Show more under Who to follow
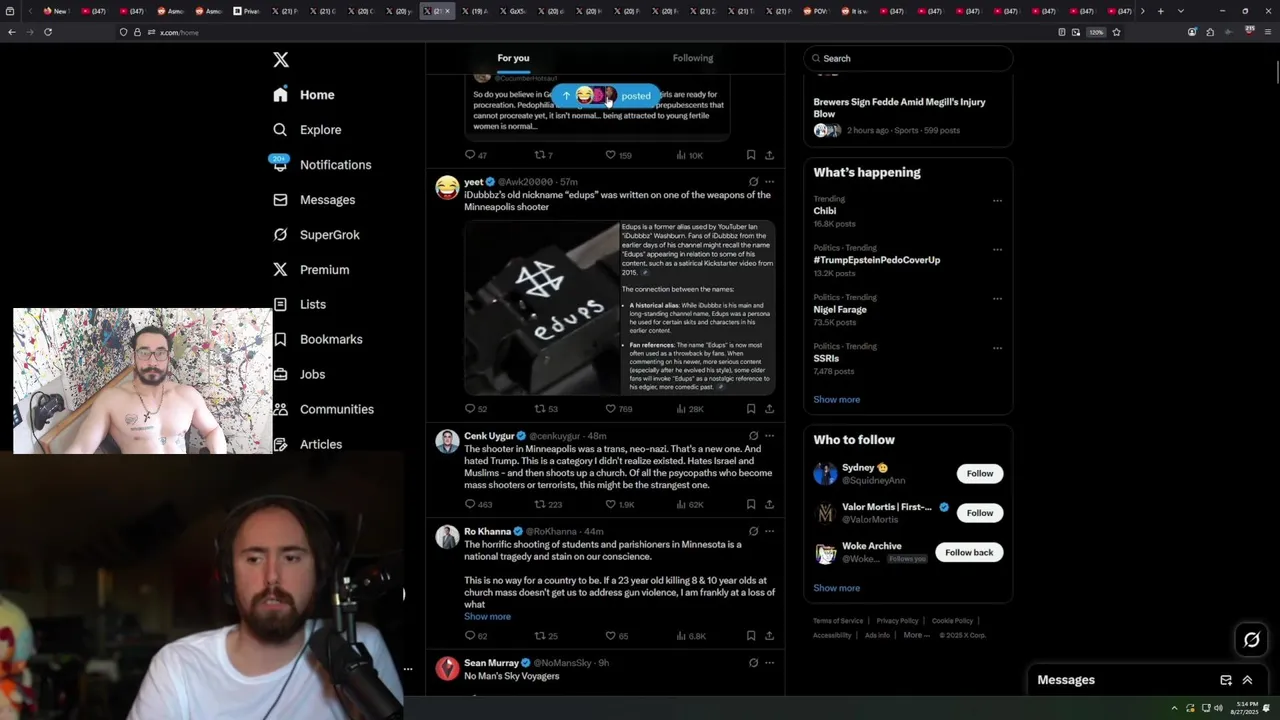The height and width of the screenshot is (720, 1280). pyautogui.click(x=837, y=588)
